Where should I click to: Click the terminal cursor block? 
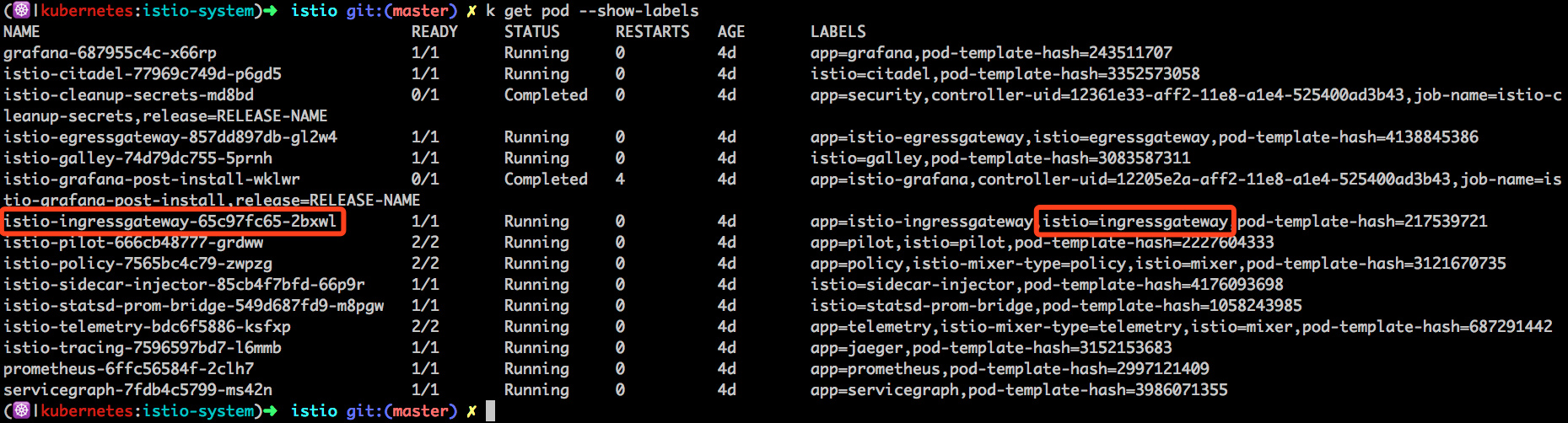point(490,411)
